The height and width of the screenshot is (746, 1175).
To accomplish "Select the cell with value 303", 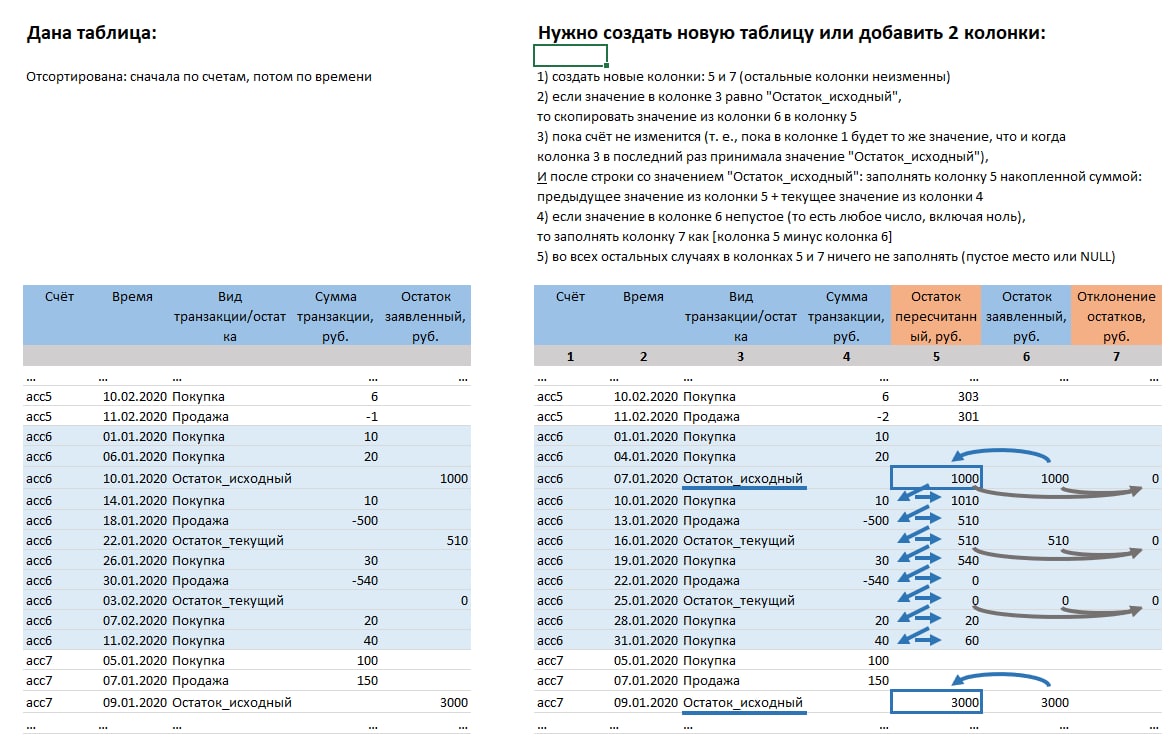I will pos(936,396).
